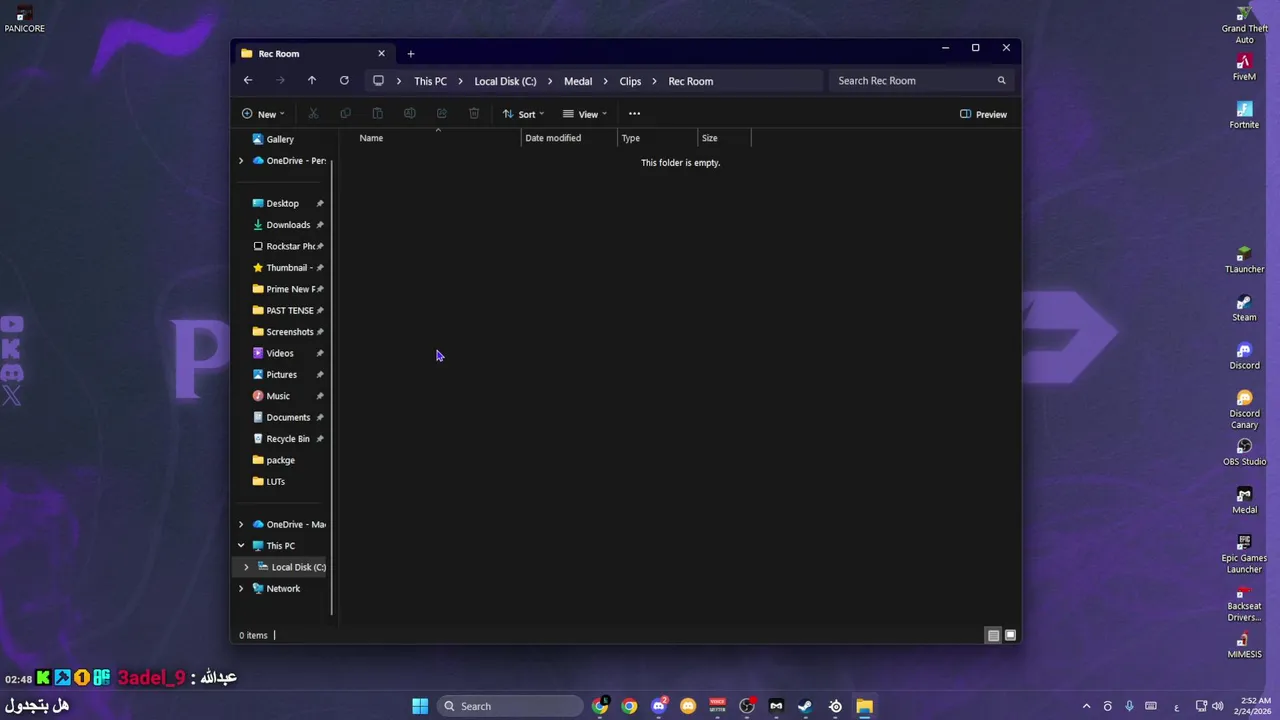Image resolution: width=1280 pixels, height=720 pixels.
Task: Expand OneDrive - Personal tree node
Action: (241, 161)
